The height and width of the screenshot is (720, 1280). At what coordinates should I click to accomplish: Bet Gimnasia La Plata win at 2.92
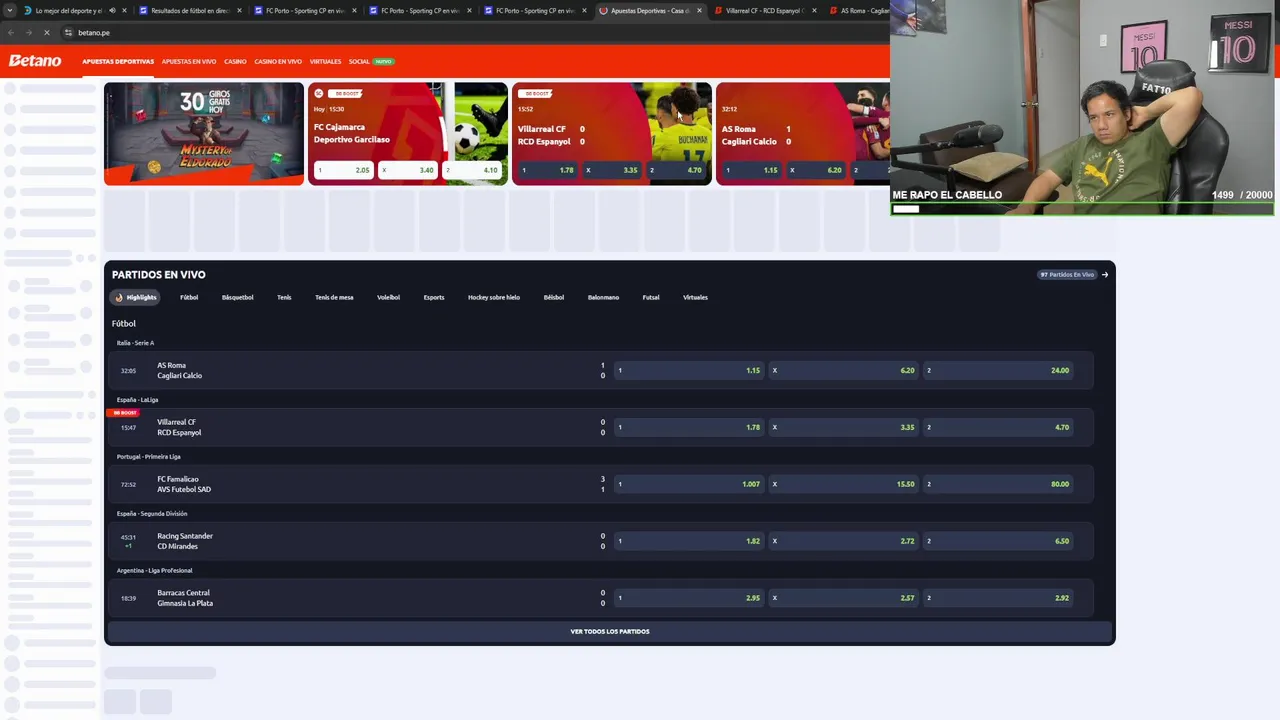pos(999,598)
